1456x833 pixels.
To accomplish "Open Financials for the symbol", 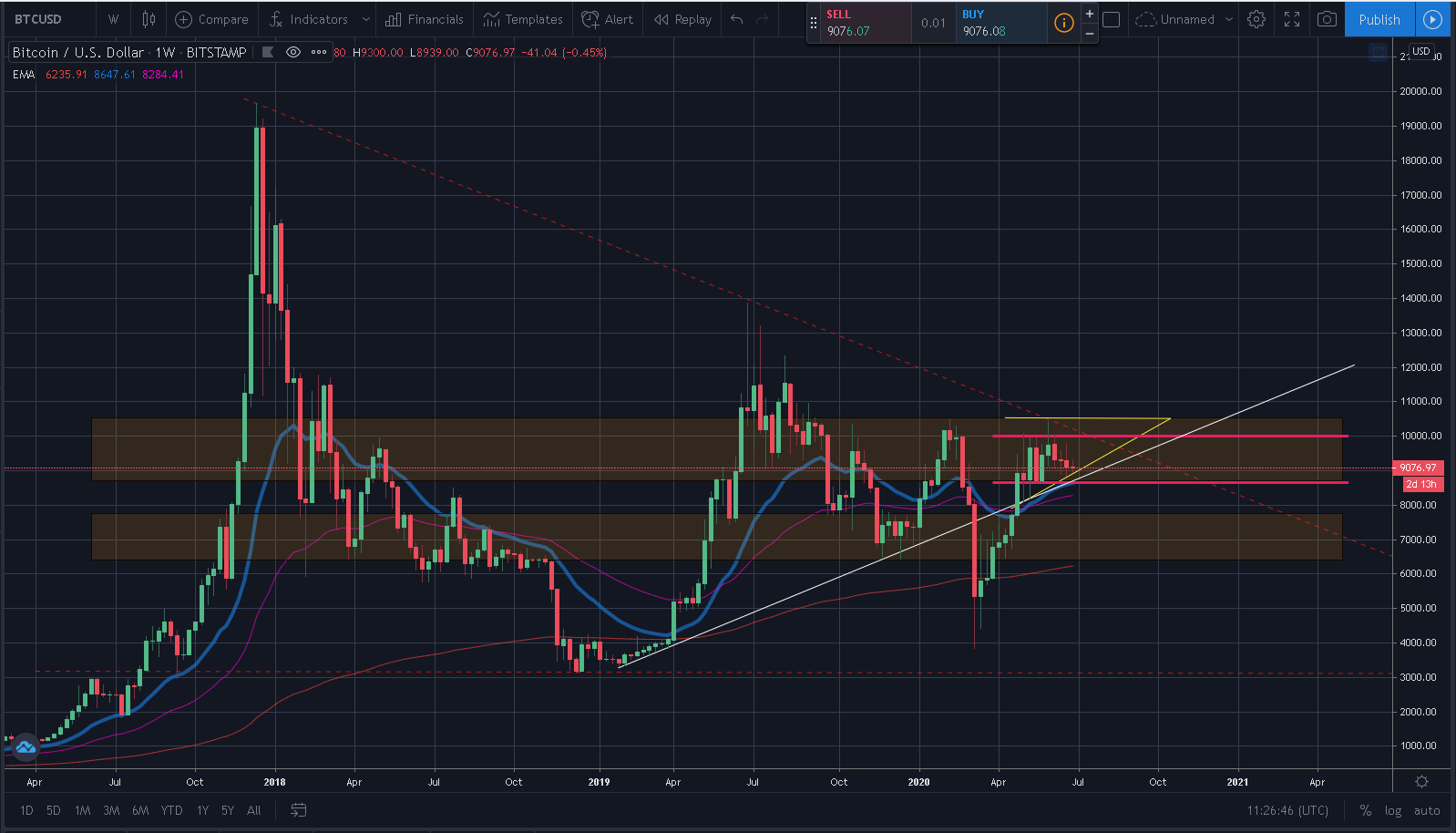I will click(x=424, y=19).
